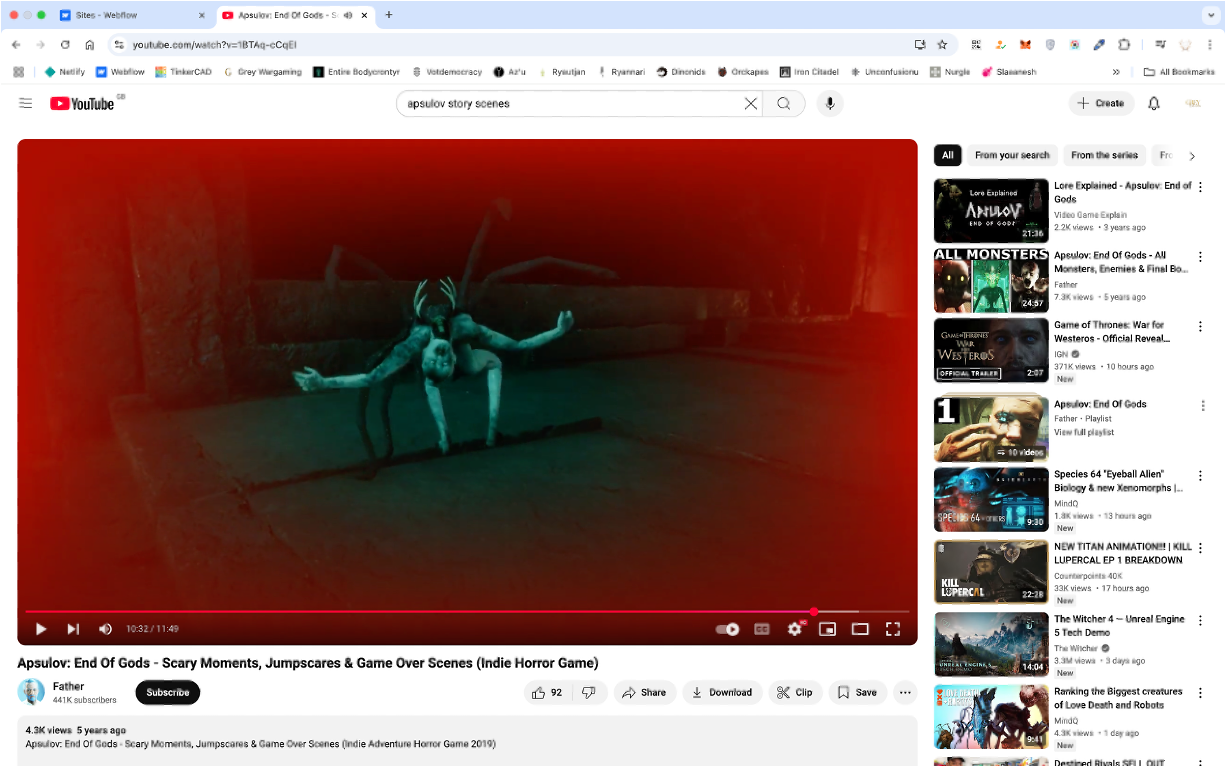Open options for Lore Explained video
This screenshot has width=1226, height=766.
click(x=1200, y=187)
